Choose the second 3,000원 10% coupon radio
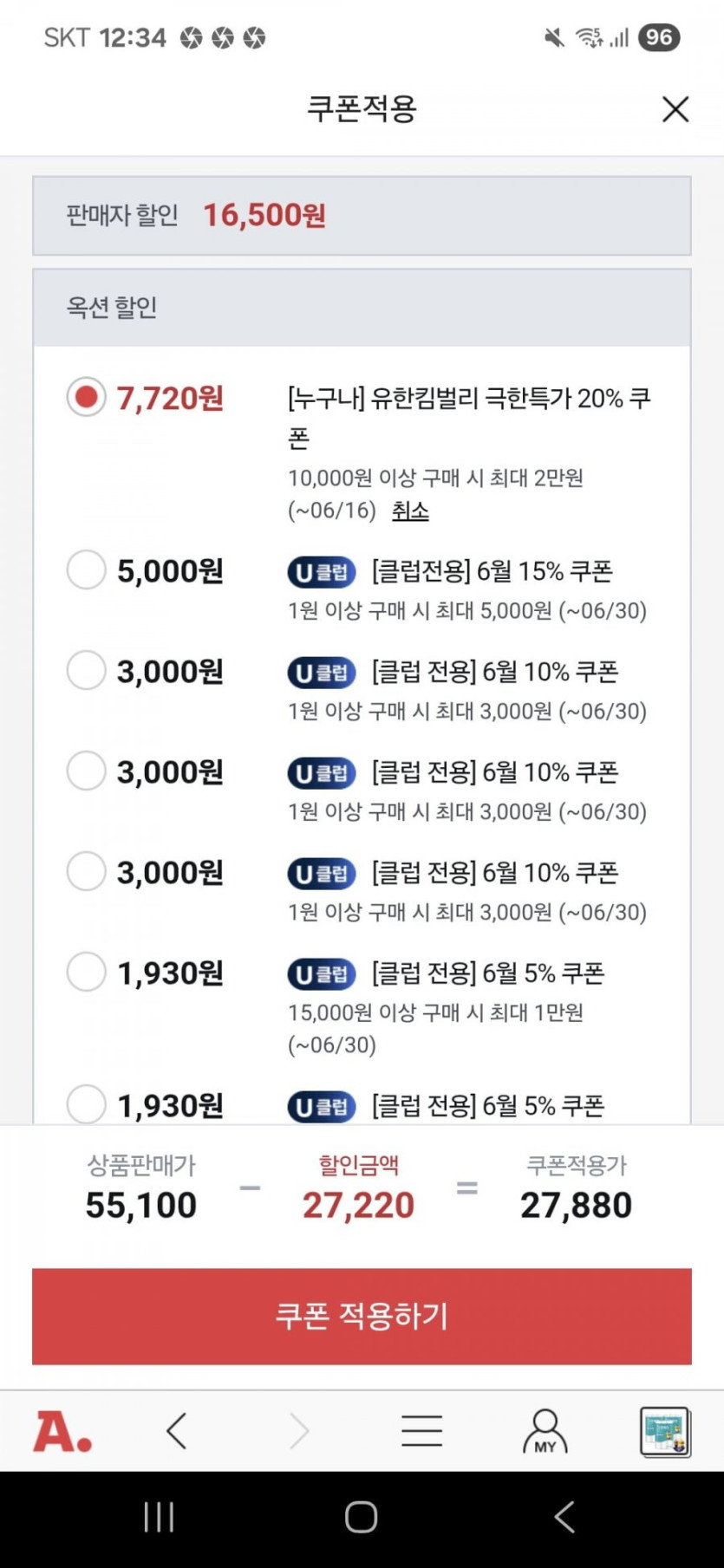The image size is (724, 1568). tap(87, 771)
